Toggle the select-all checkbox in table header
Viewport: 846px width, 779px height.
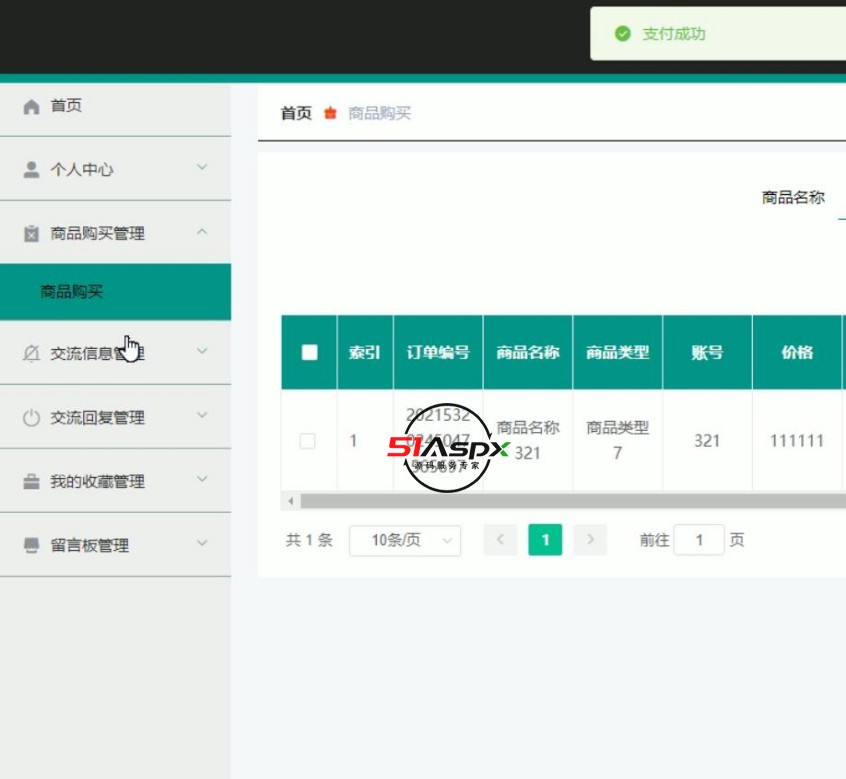point(309,352)
